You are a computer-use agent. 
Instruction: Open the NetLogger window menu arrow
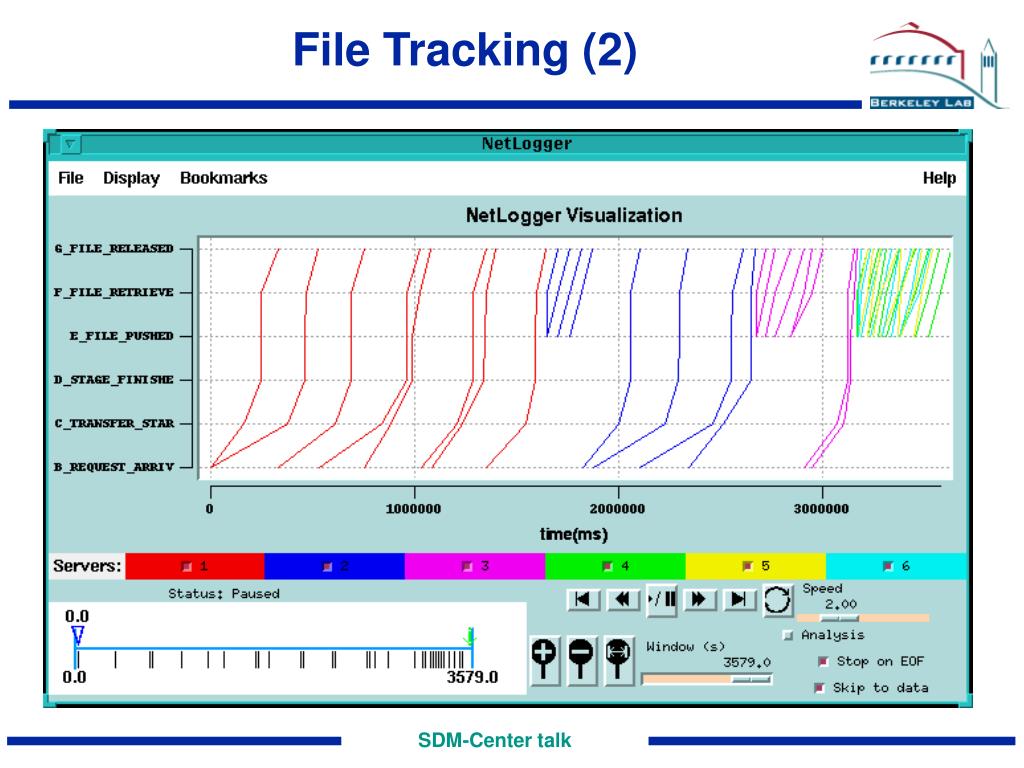click(70, 144)
